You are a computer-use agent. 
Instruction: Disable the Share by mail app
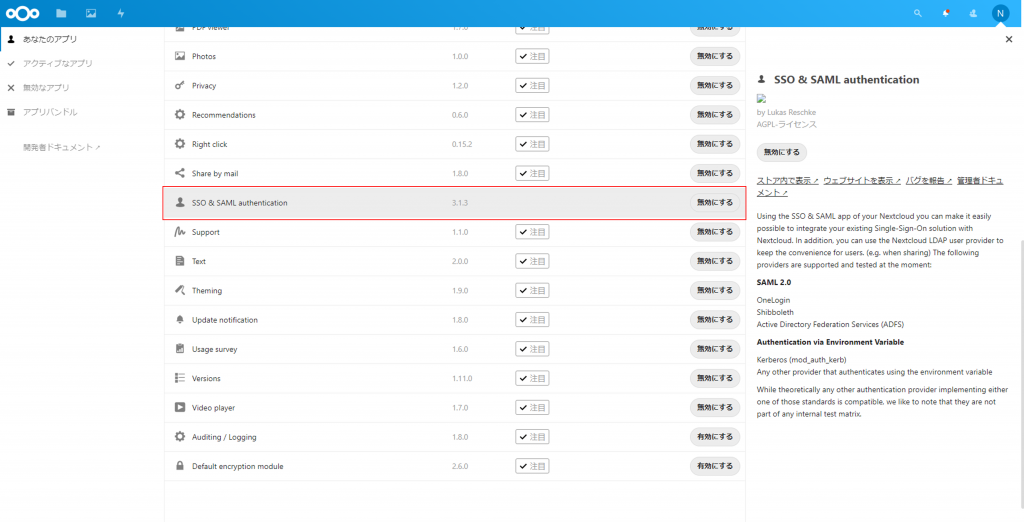(715, 173)
